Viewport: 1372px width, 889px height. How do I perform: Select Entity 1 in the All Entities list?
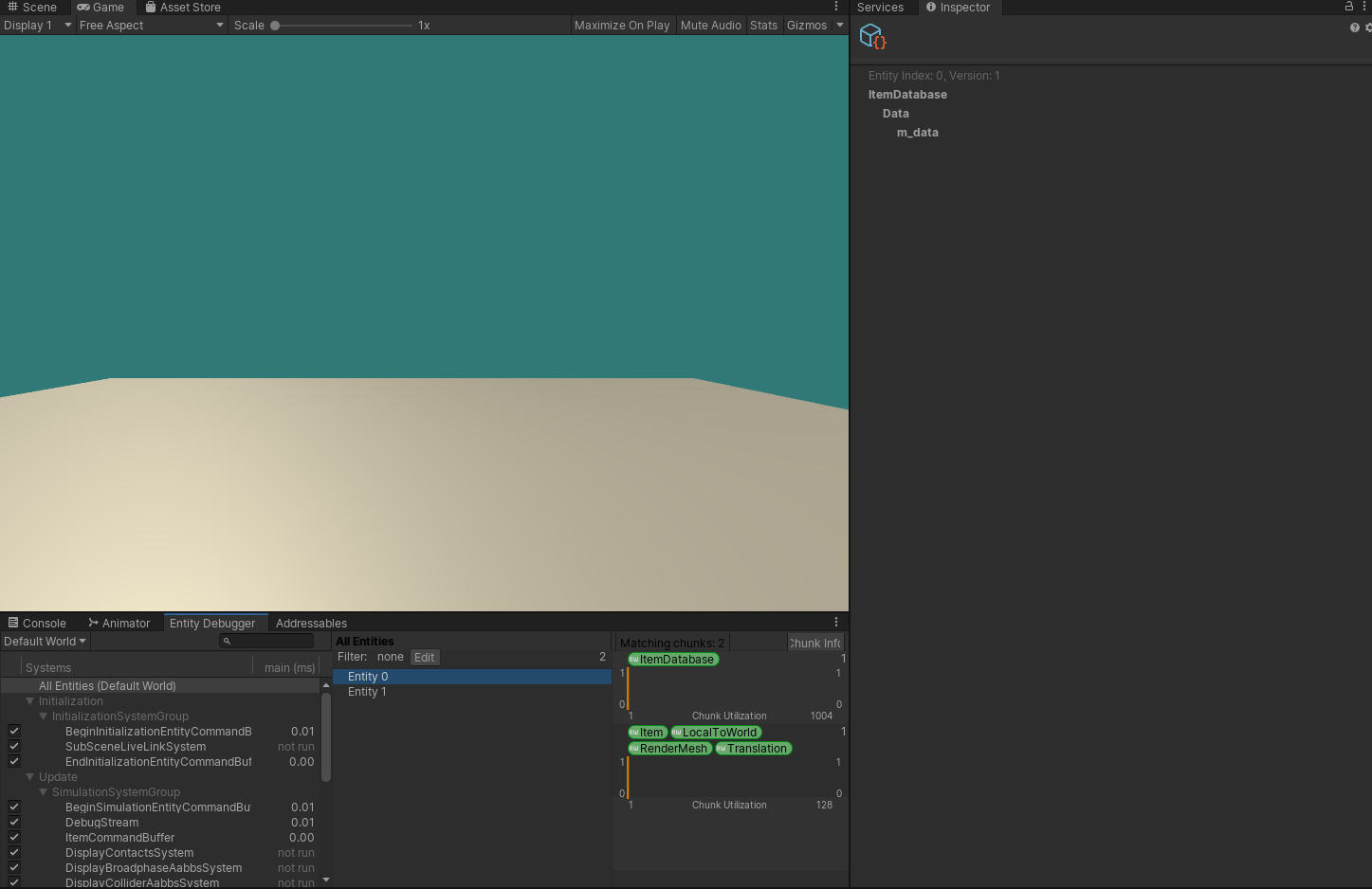[x=367, y=692]
